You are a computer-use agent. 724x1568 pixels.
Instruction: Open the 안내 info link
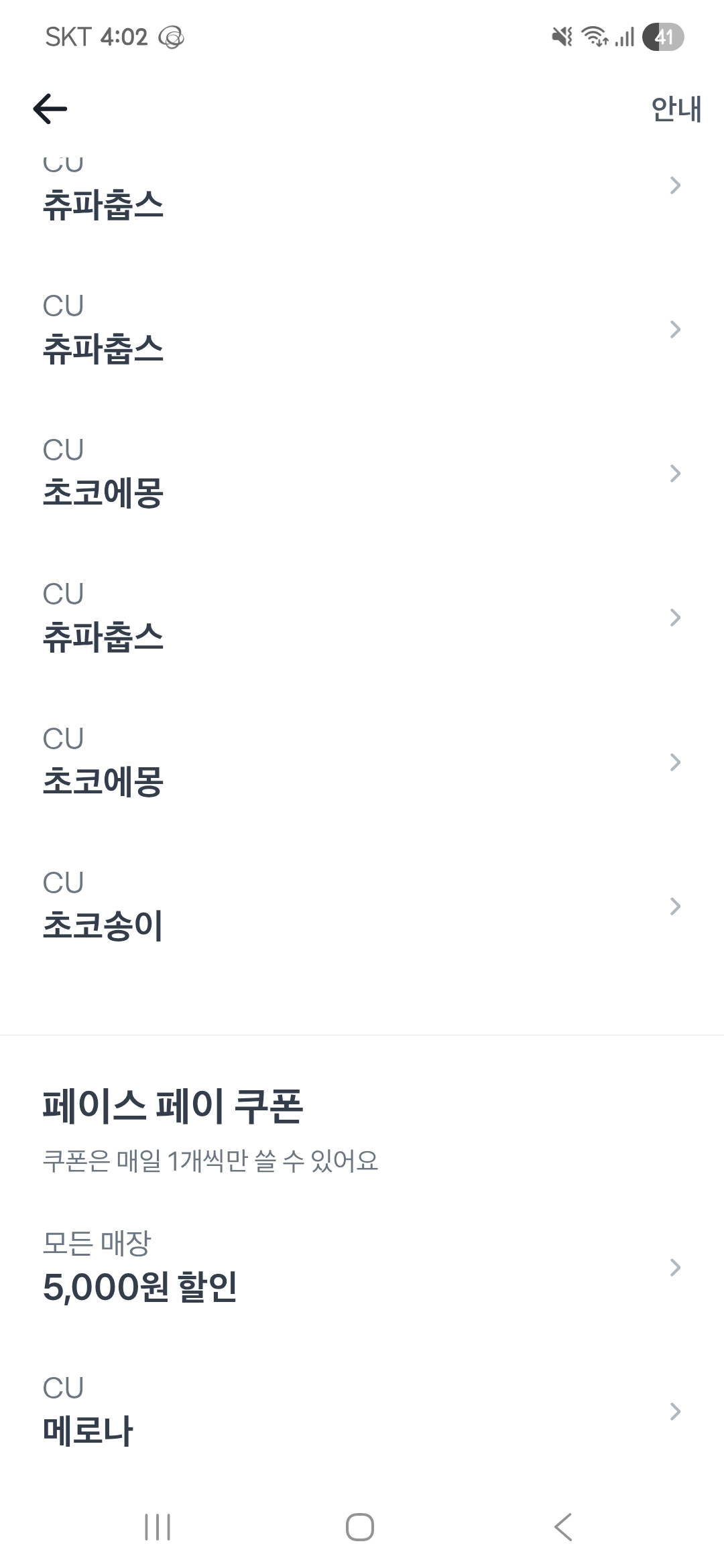pyautogui.click(x=676, y=109)
